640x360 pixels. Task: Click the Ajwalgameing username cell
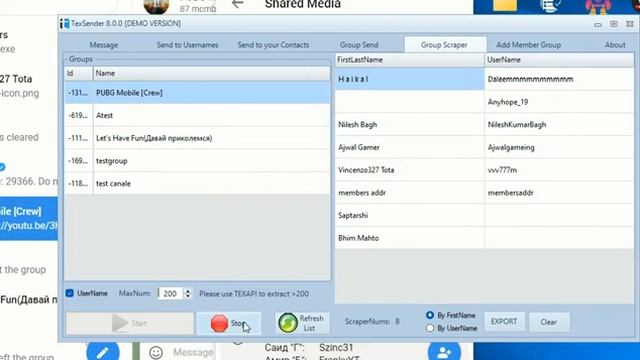coord(559,147)
